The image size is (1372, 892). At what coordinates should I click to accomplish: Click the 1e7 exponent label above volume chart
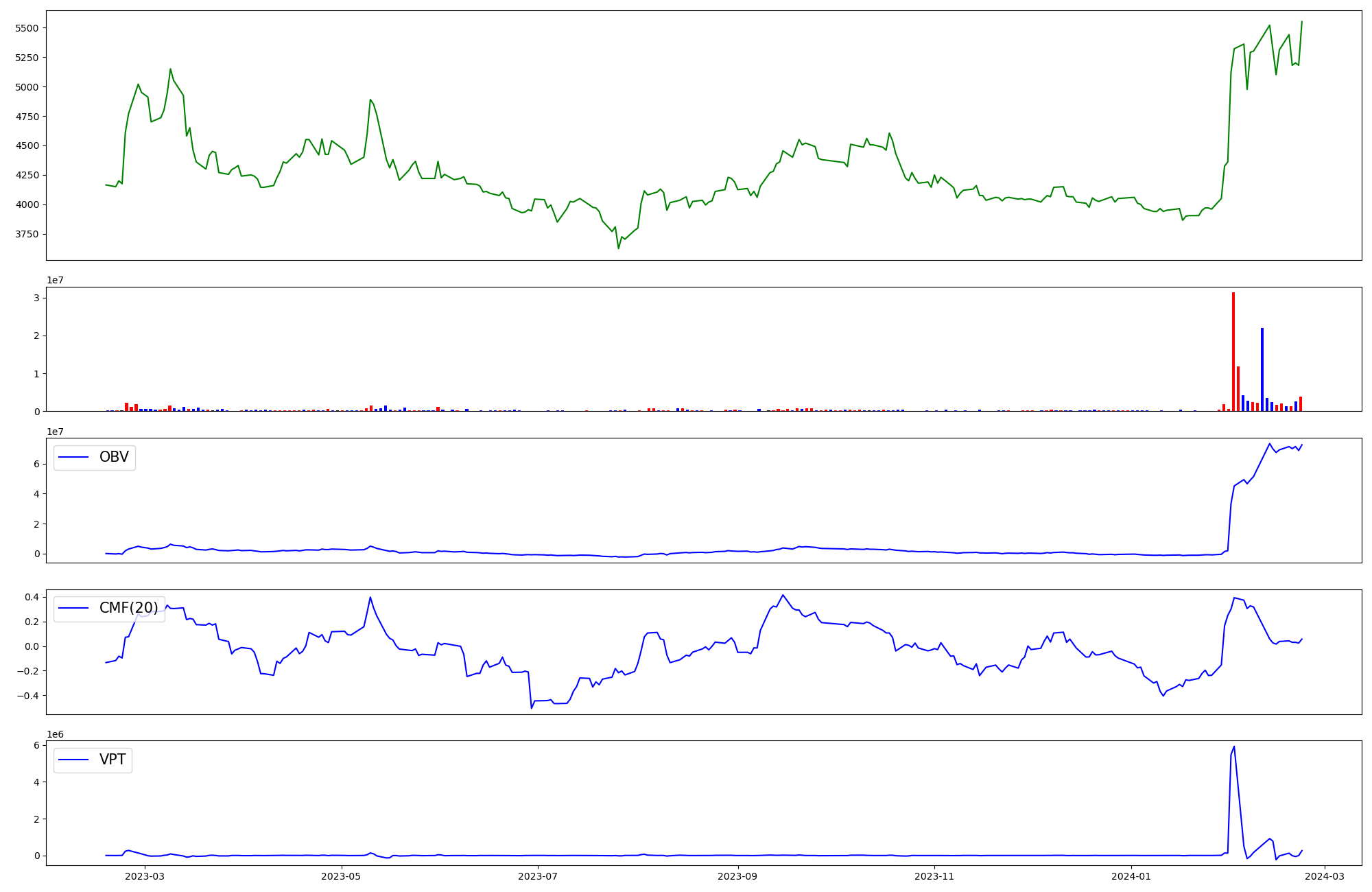tap(55, 280)
